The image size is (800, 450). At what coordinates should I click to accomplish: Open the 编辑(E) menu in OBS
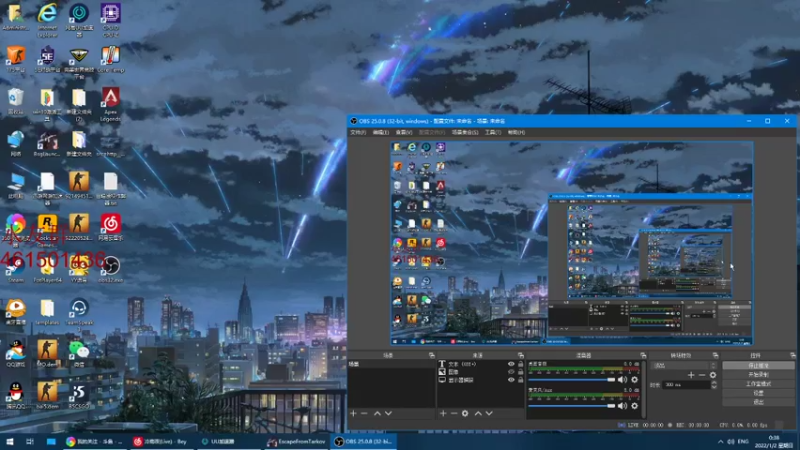tap(381, 132)
